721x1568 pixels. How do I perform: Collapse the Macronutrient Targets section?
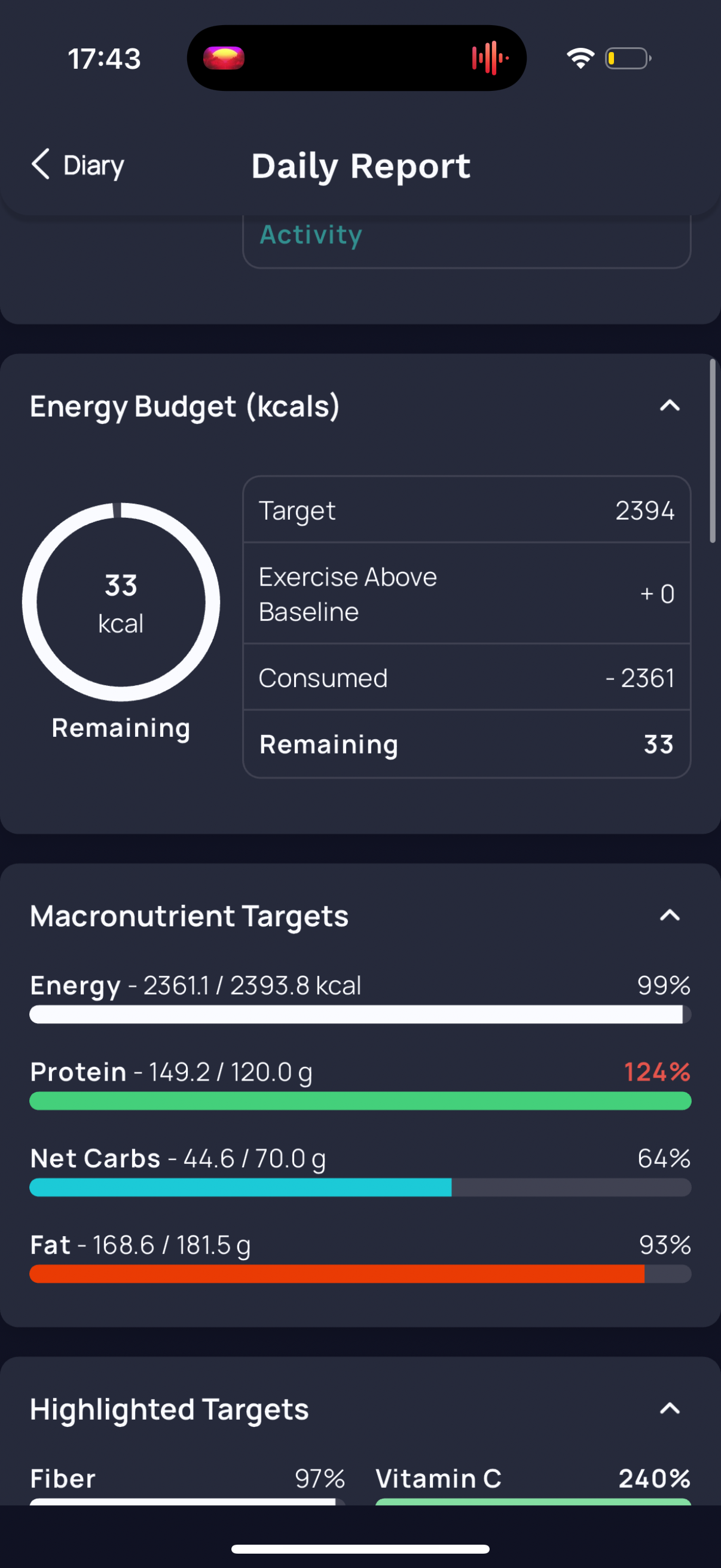(x=669, y=915)
